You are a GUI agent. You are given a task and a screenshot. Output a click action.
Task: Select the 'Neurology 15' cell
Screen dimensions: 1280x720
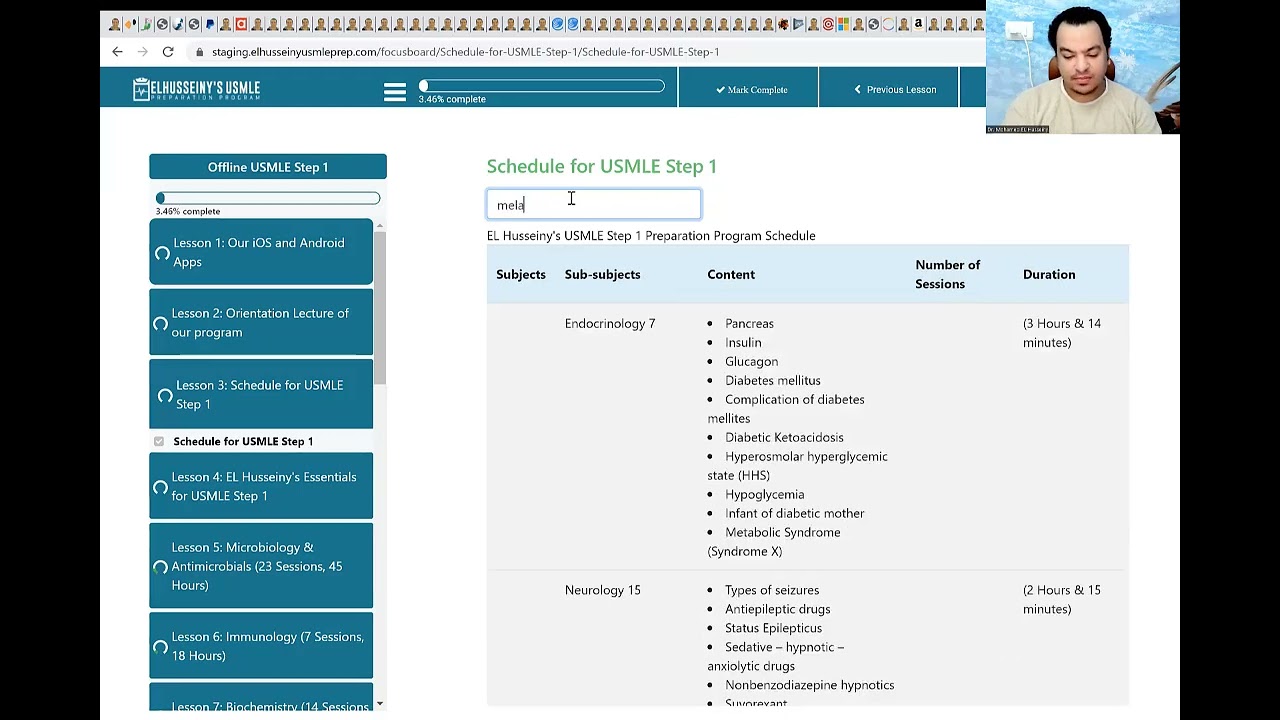point(602,590)
